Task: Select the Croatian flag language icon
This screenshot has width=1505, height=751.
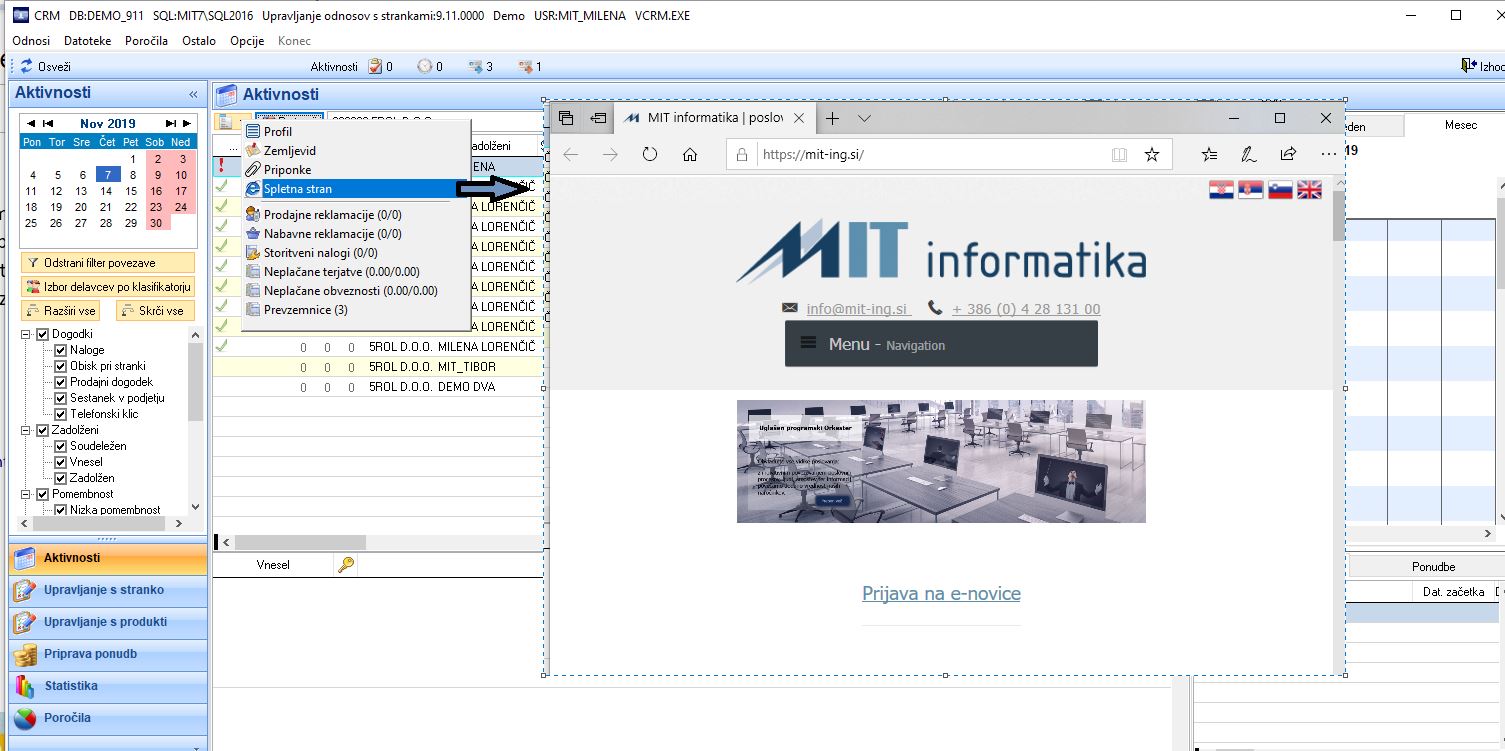Action: tap(1221, 190)
